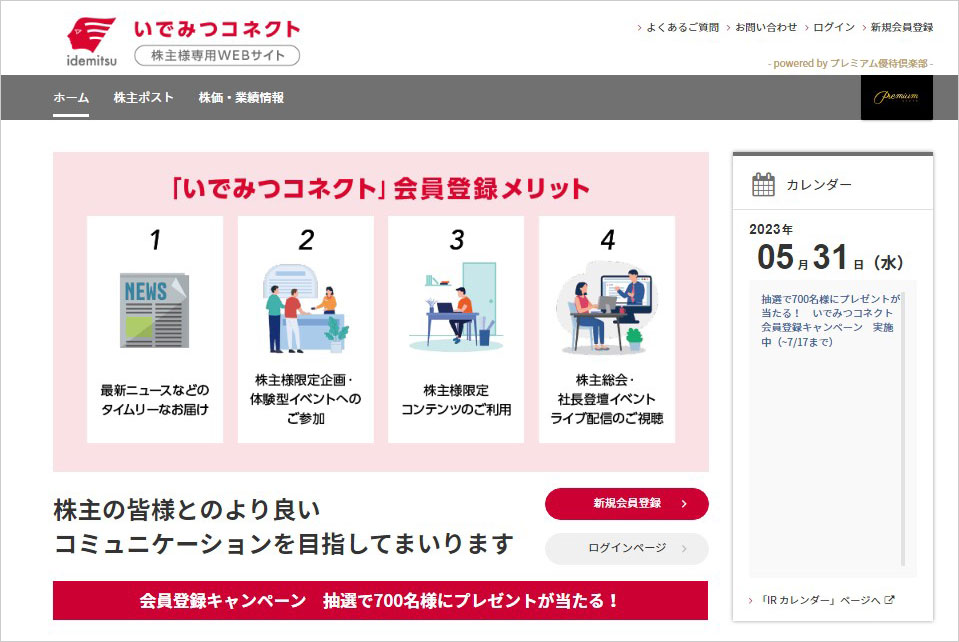This screenshot has height=642, width=959.
Task: Click the reception counter illustration under 2
Action: pos(305,309)
